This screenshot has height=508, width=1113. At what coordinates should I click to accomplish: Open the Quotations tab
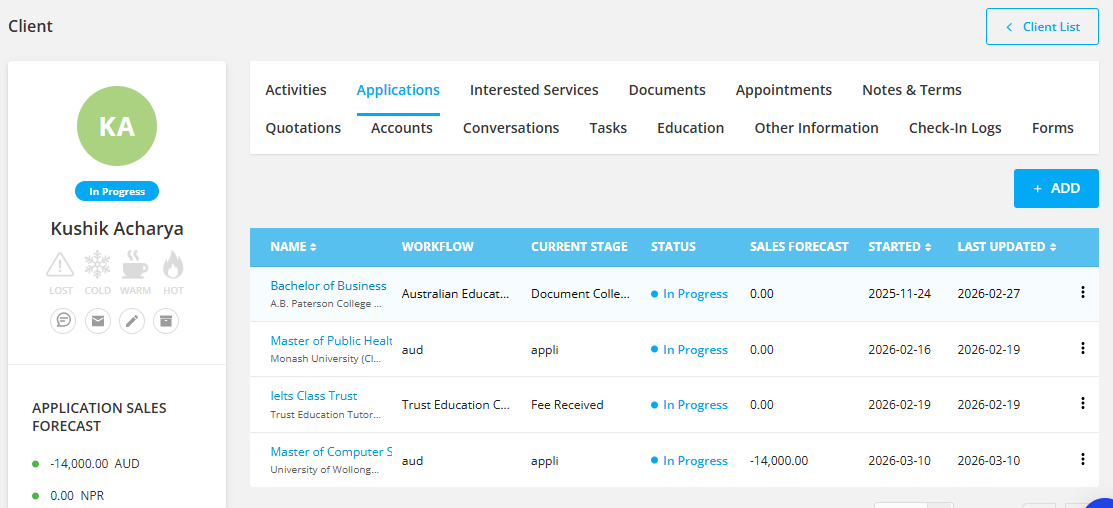pos(303,128)
